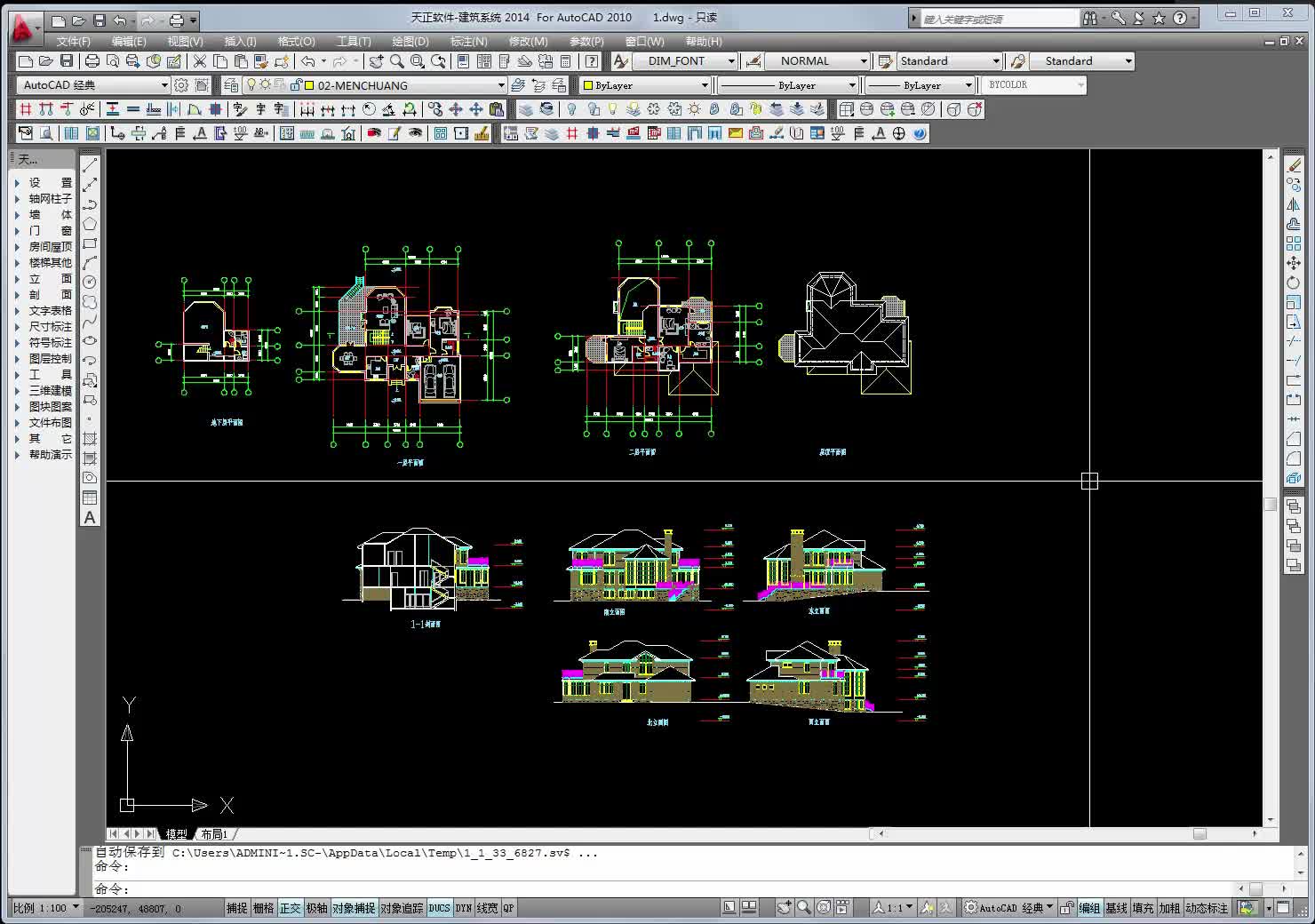Viewport: 1315px width, 924px height.
Task: Cut selection with the scissors icon
Action: tap(199, 60)
